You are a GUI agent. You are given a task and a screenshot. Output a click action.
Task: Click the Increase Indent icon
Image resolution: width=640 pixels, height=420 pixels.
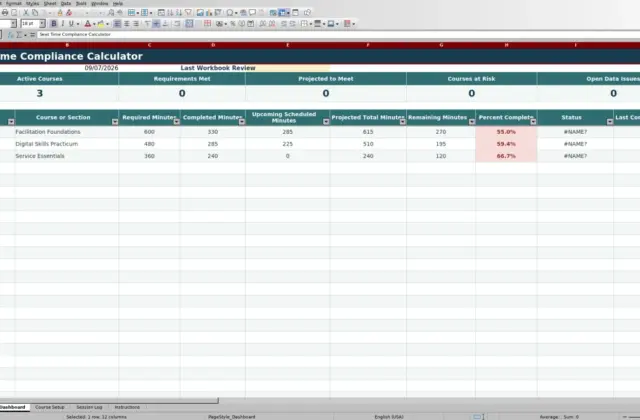pyautogui.click(x=284, y=24)
